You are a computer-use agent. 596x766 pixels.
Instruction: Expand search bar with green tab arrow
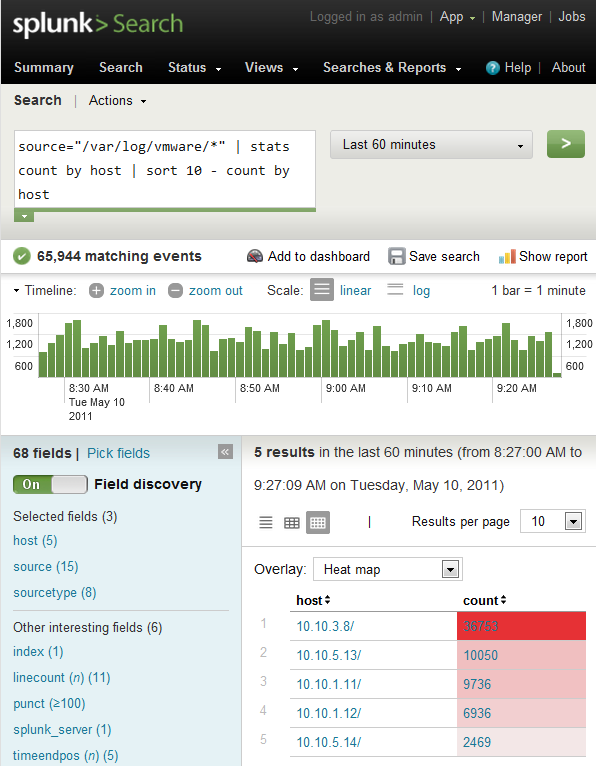[x=24, y=216]
